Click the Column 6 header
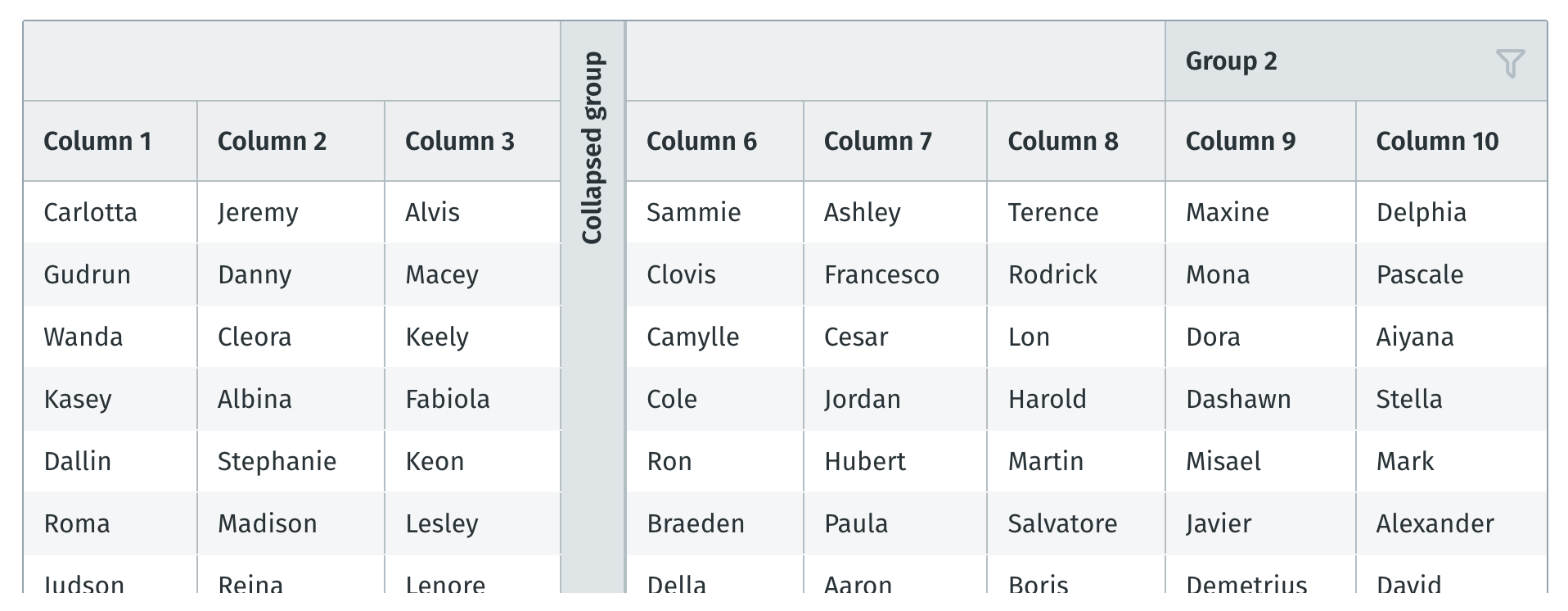The width and height of the screenshot is (1568, 611). pos(714,141)
